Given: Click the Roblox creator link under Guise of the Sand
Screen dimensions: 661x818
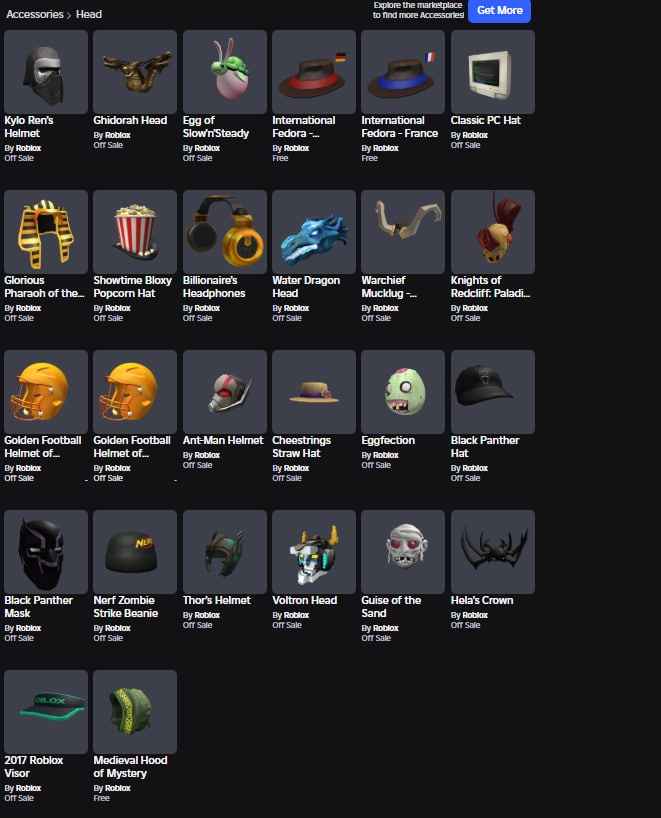Looking at the screenshot, I should (x=386, y=628).
